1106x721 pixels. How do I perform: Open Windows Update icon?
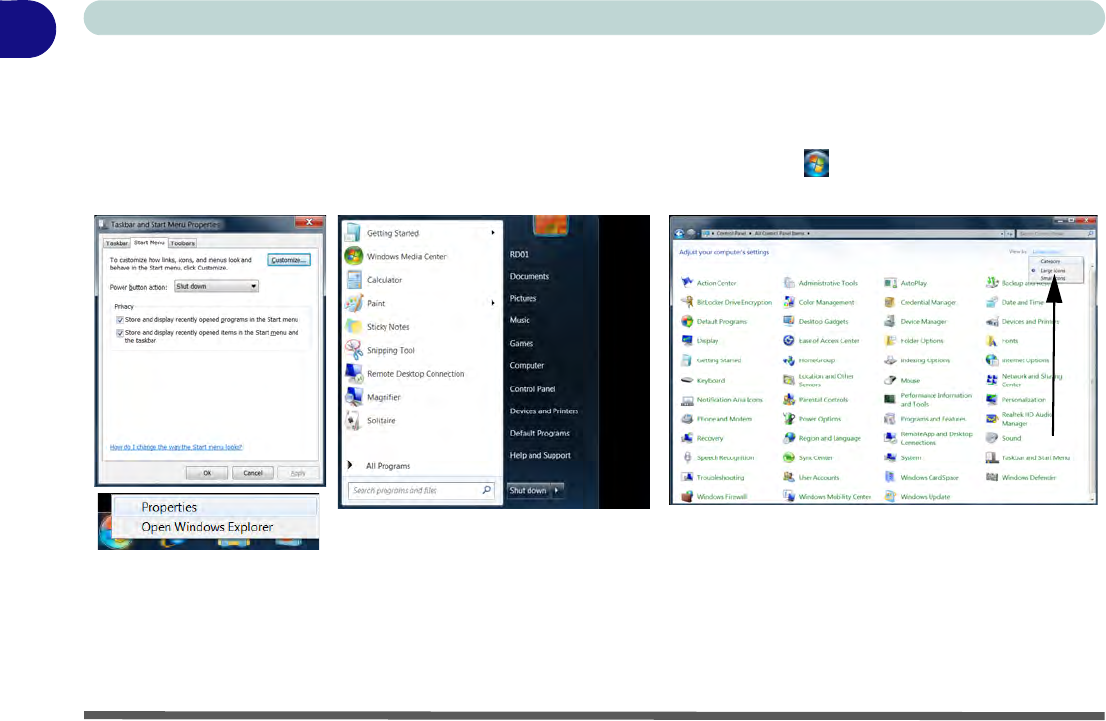(x=890, y=496)
